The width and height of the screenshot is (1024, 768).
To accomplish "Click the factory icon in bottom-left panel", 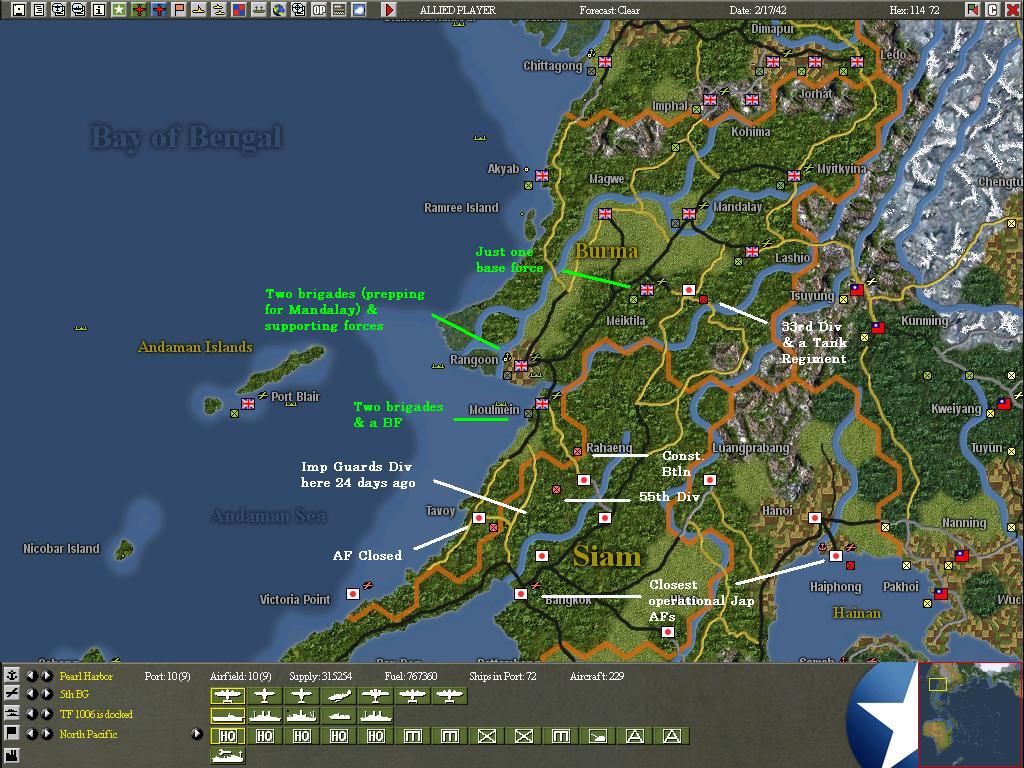I will click(12, 756).
